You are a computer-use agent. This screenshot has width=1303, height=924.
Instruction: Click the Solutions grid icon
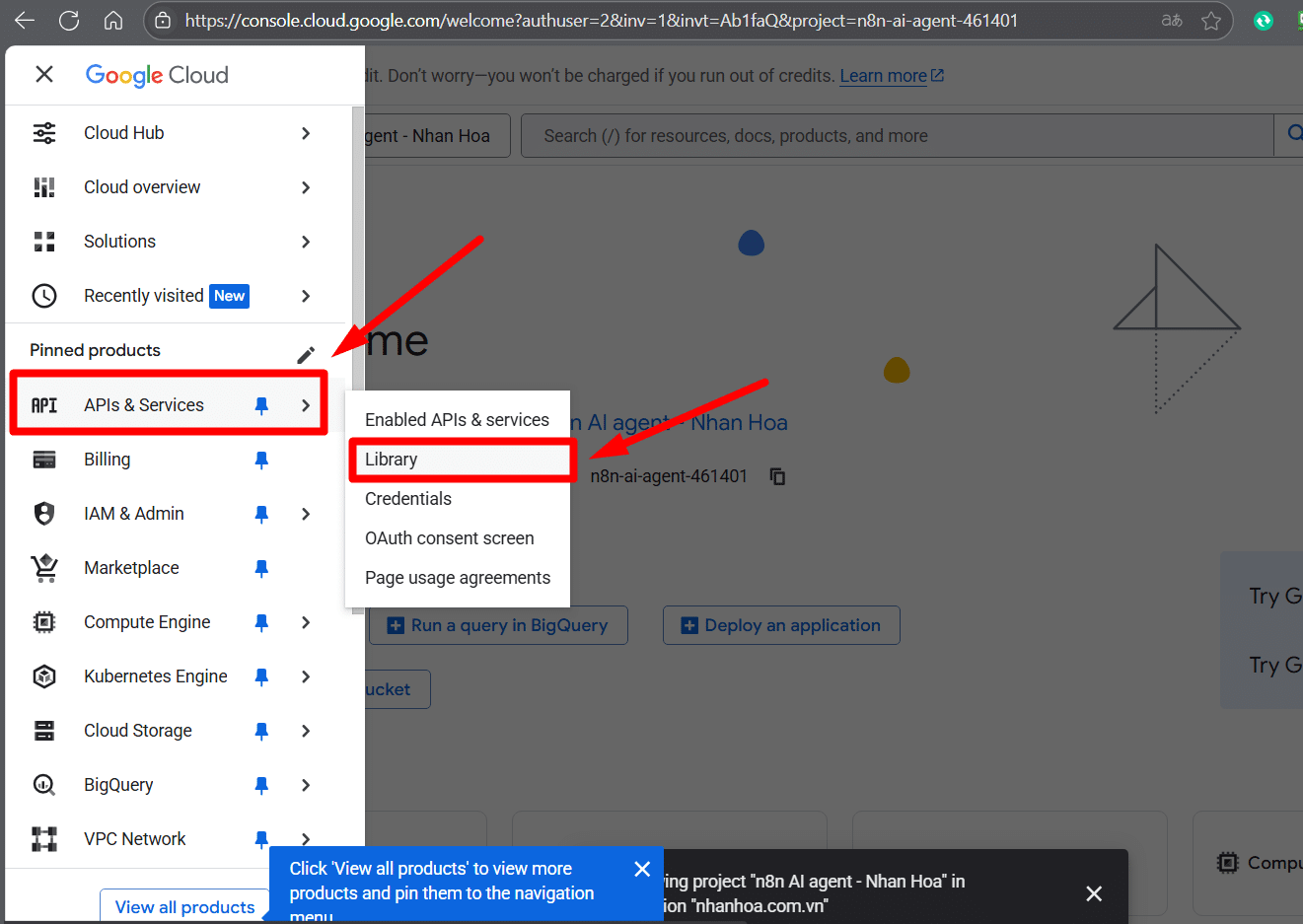[44, 242]
